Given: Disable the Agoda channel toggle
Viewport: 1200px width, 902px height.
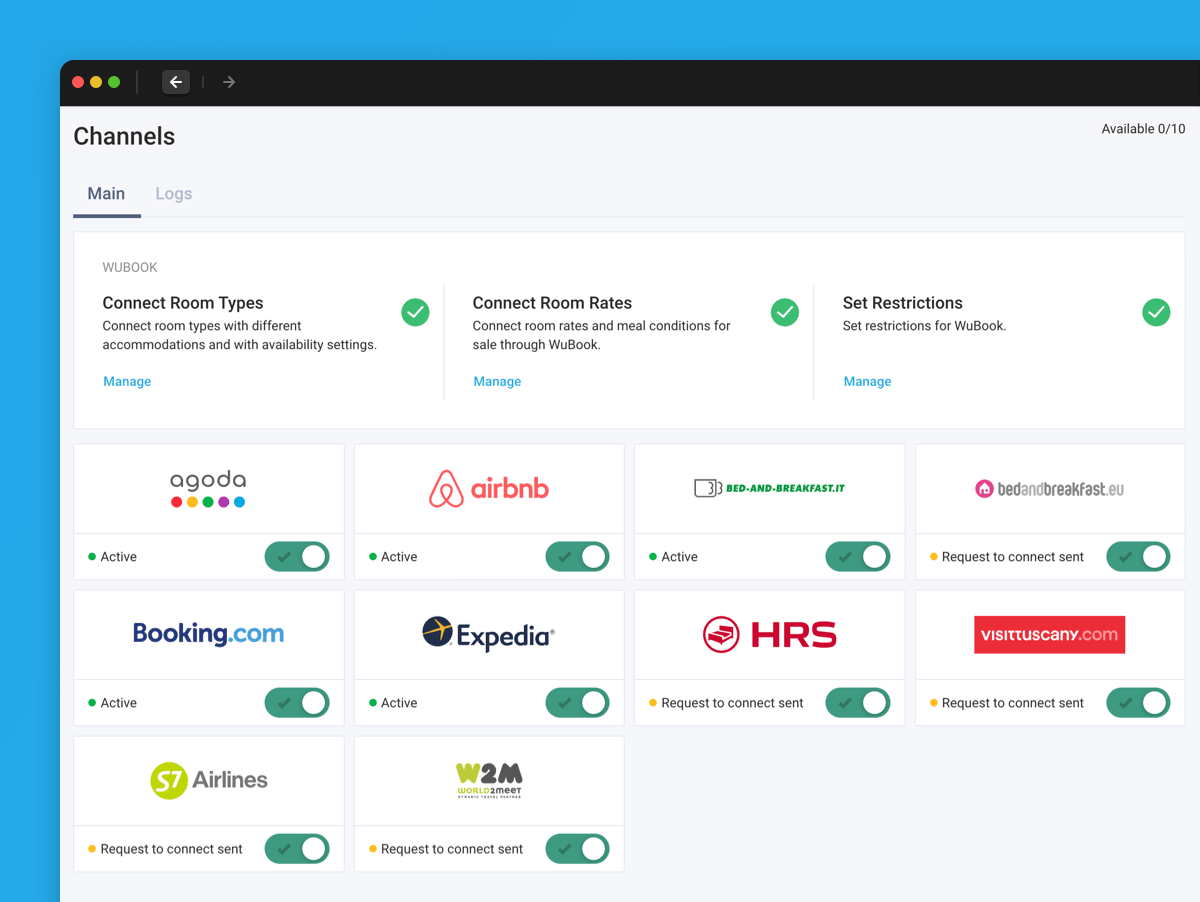Looking at the screenshot, I should (297, 557).
